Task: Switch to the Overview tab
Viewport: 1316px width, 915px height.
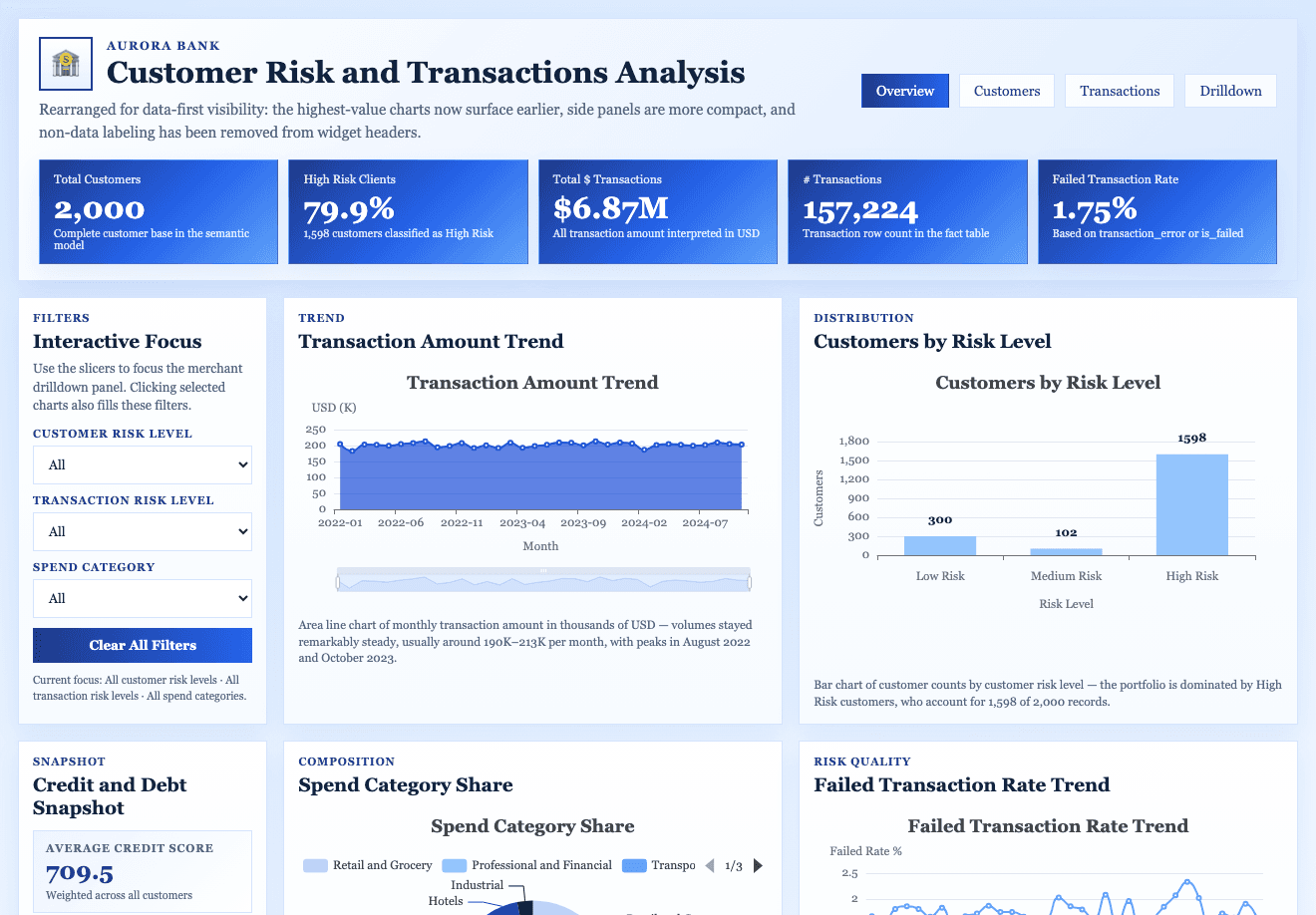Action: coord(905,91)
